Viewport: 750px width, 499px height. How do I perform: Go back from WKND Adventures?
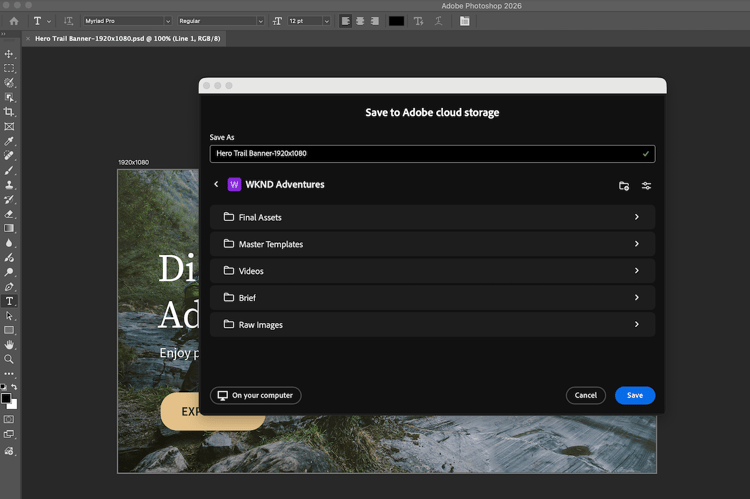(x=216, y=184)
